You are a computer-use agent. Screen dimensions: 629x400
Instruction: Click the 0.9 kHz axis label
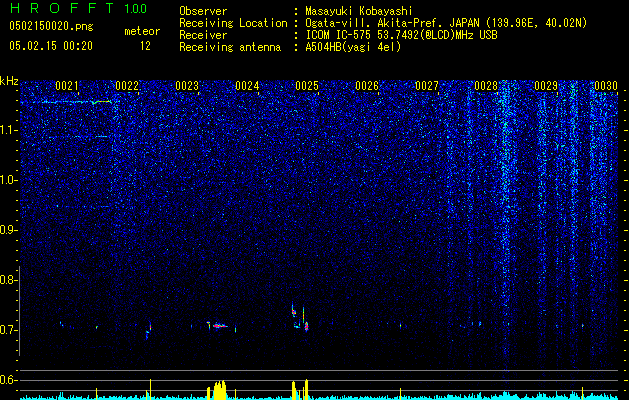[8, 230]
